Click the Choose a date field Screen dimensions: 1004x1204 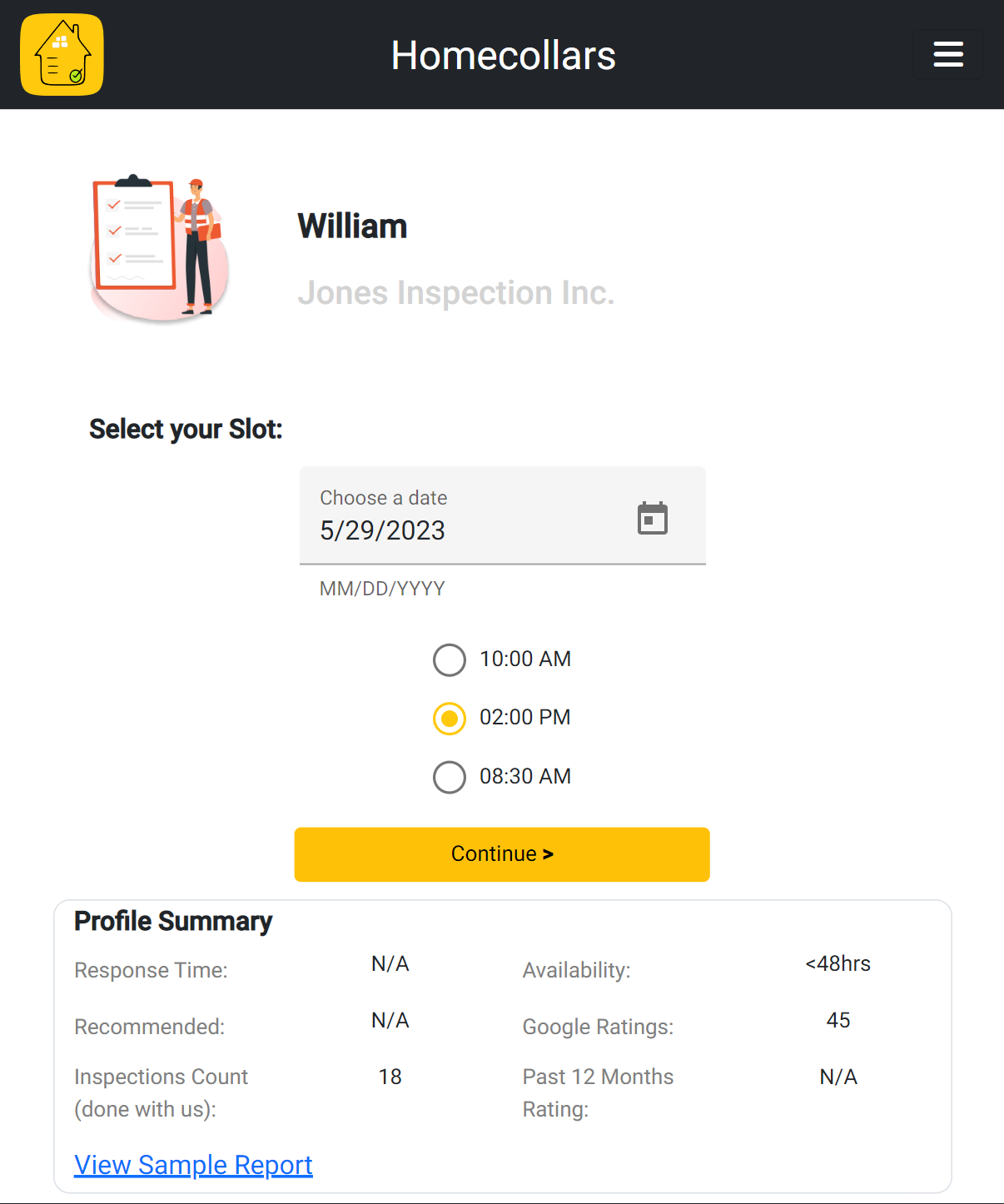click(x=466, y=516)
